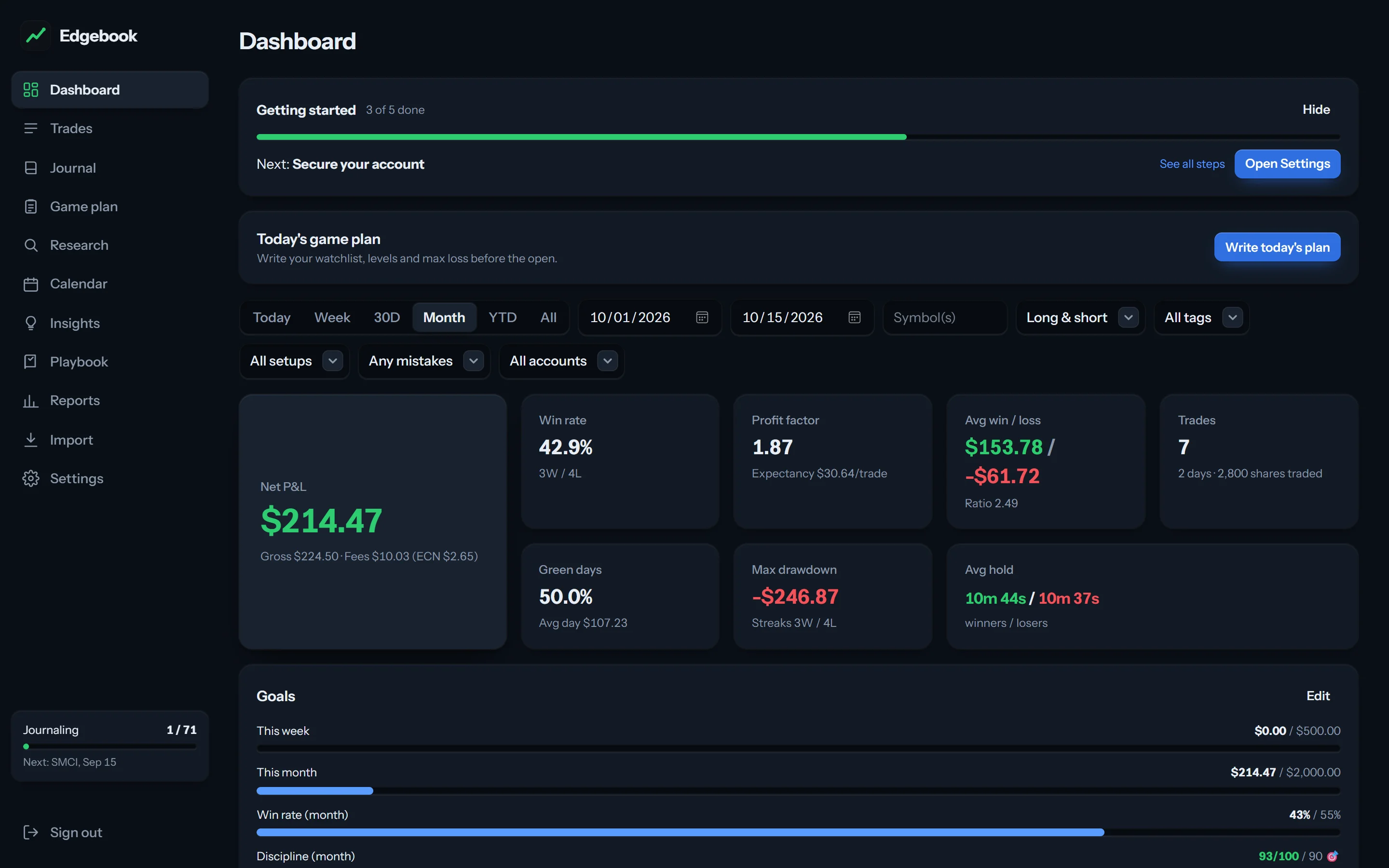The width and height of the screenshot is (1389, 868).
Task: Click the This month goal progress bar
Action: [x=798, y=790]
